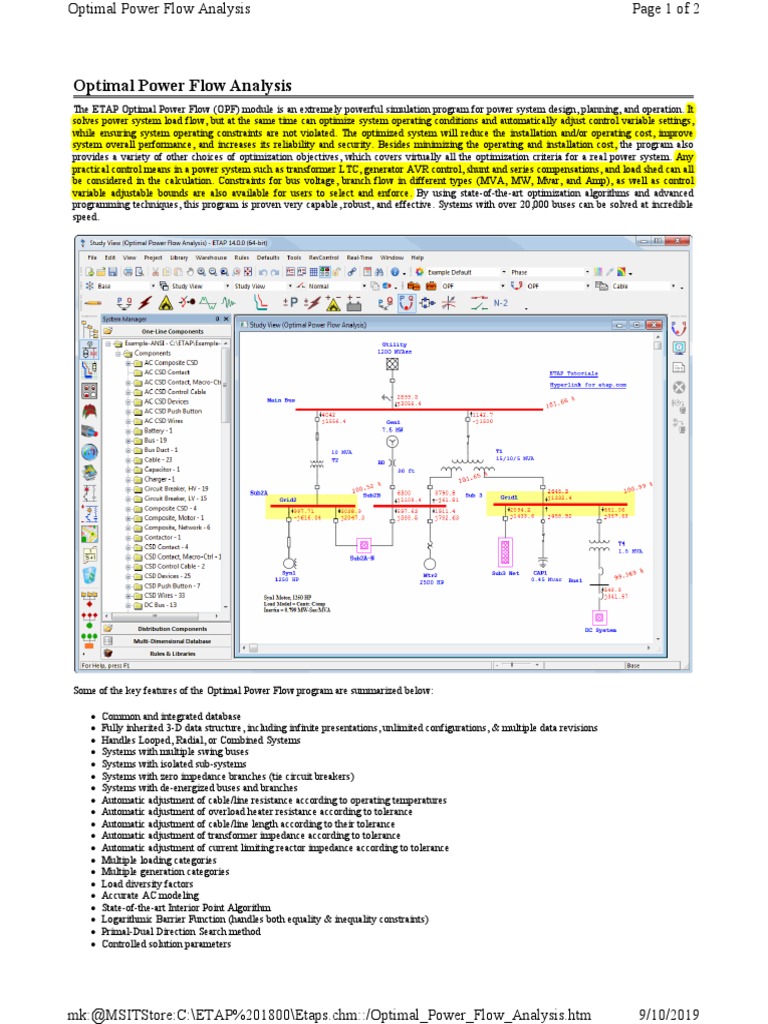Click the Utility grid symbol
This screenshot has width=768, height=1024.
392,364
